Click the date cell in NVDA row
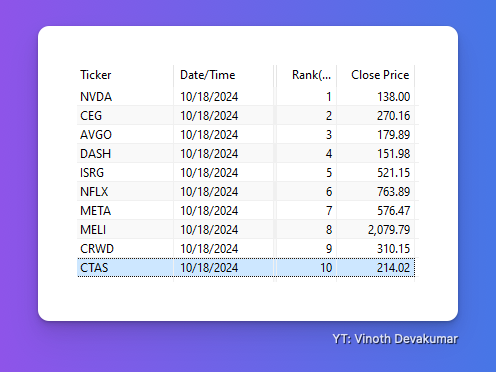The image size is (496, 372). click(223, 97)
